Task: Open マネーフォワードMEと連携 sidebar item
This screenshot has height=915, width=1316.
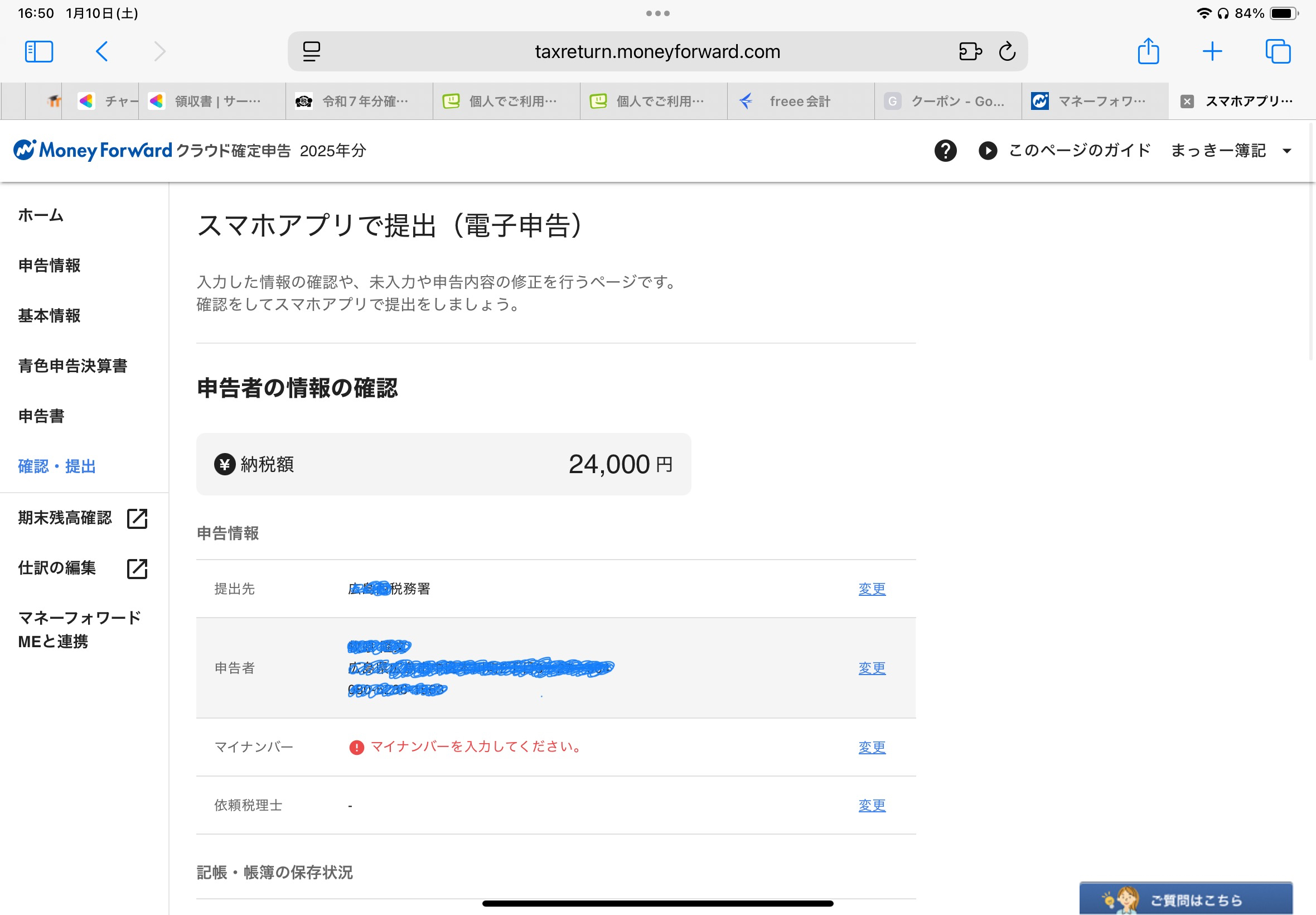Action: click(80, 629)
